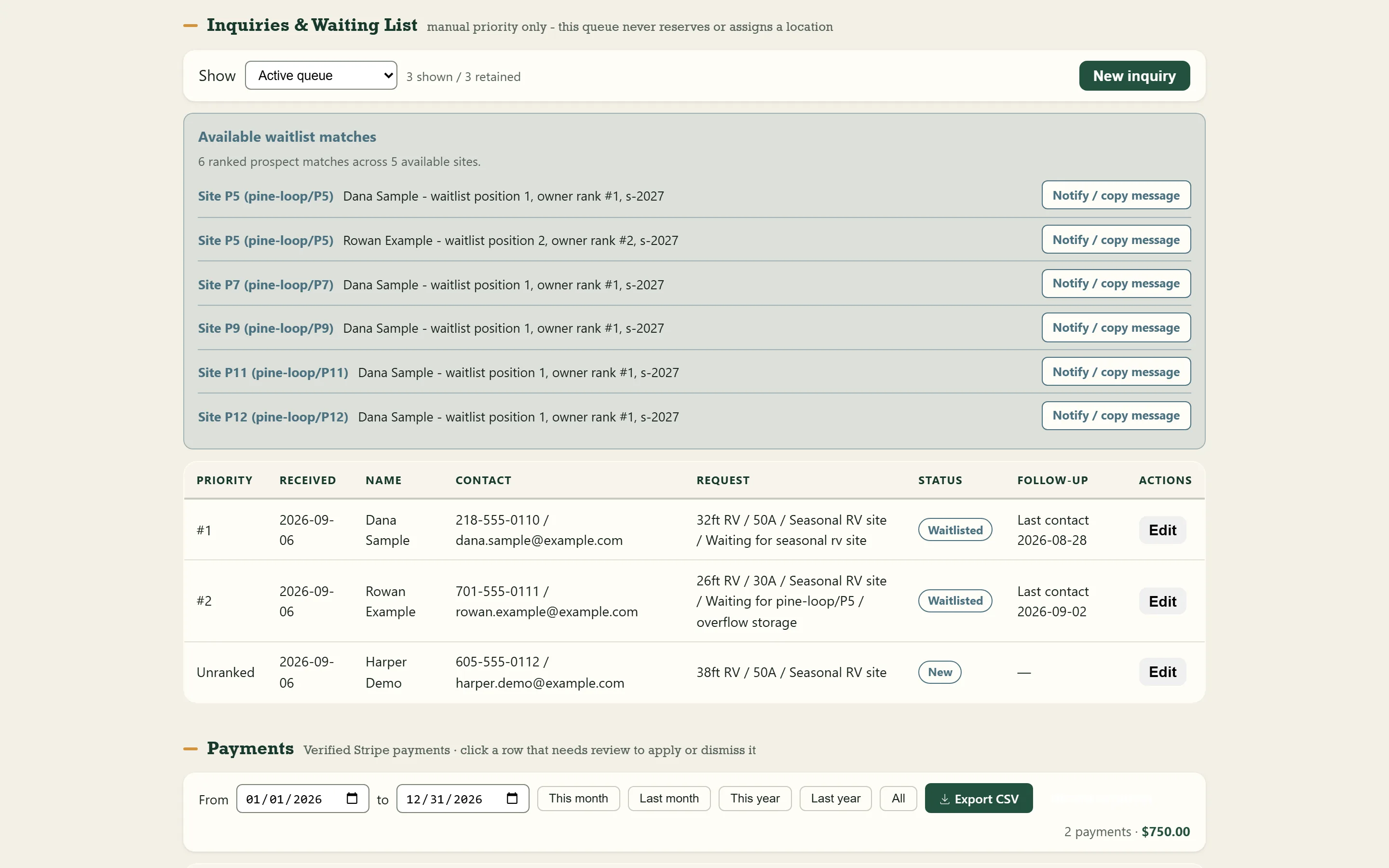Viewport: 1389px width, 868px height.
Task: Edit Rowan Example's inquiry row
Action: [1162, 601]
